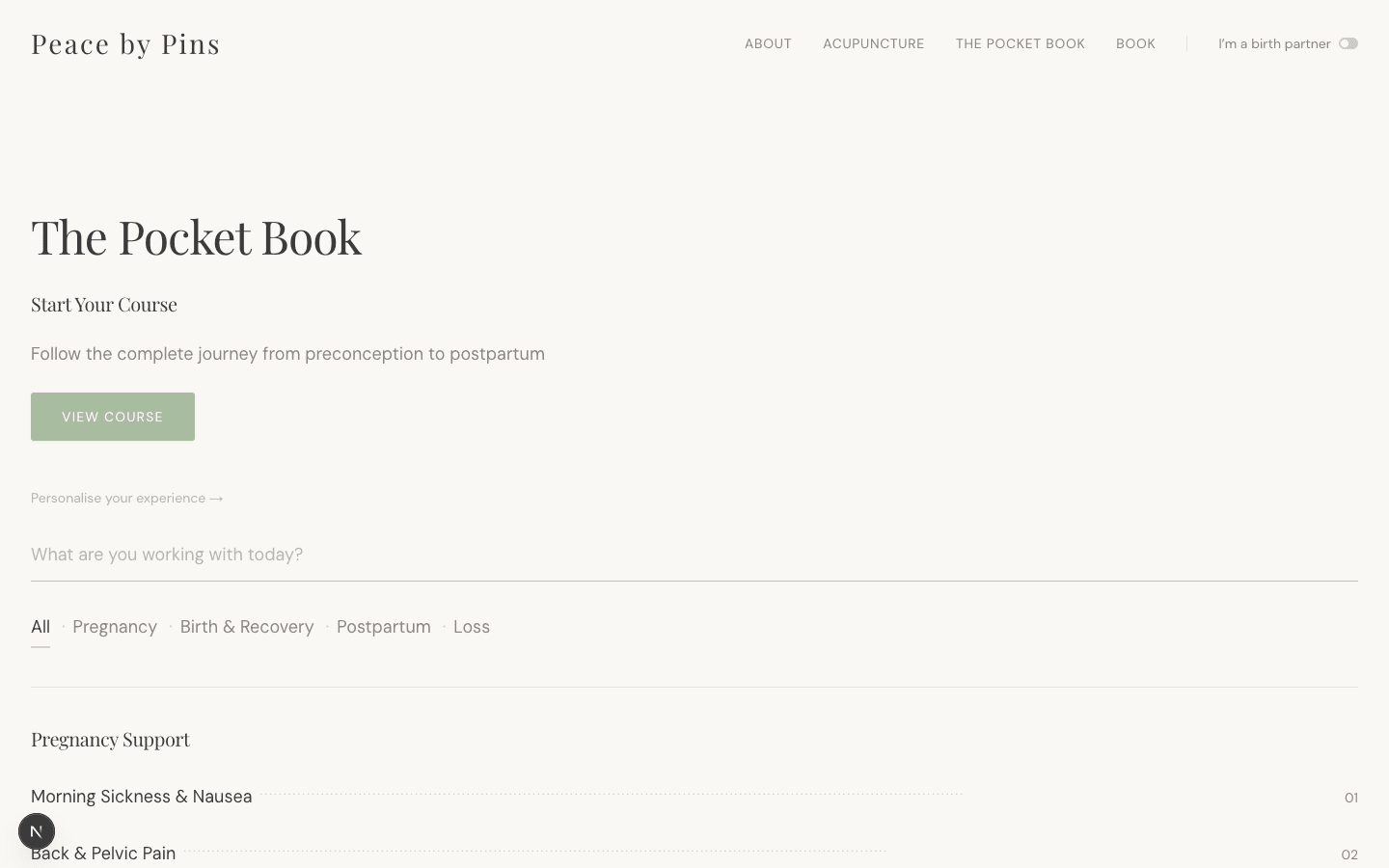Click The Pocket Book page heading
The height and width of the screenshot is (868, 1389).
tap(196, 236)
